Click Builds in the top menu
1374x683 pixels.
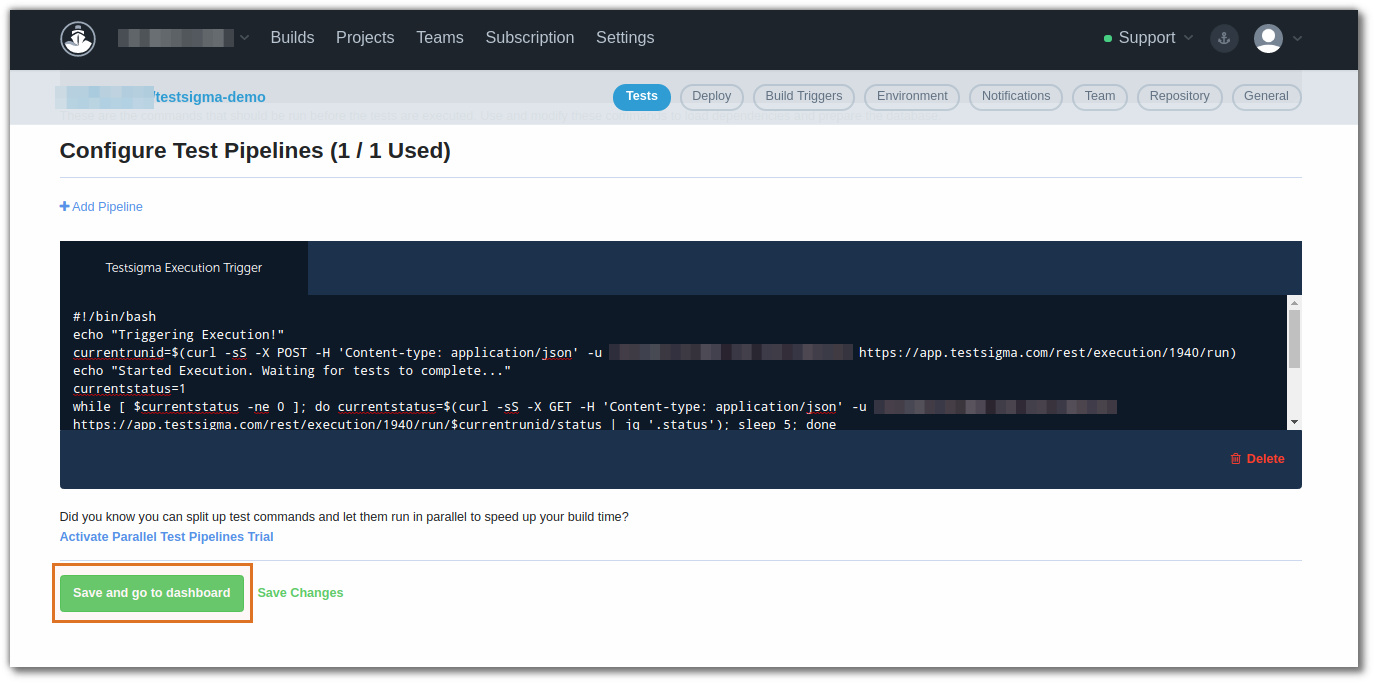(292, 37)
